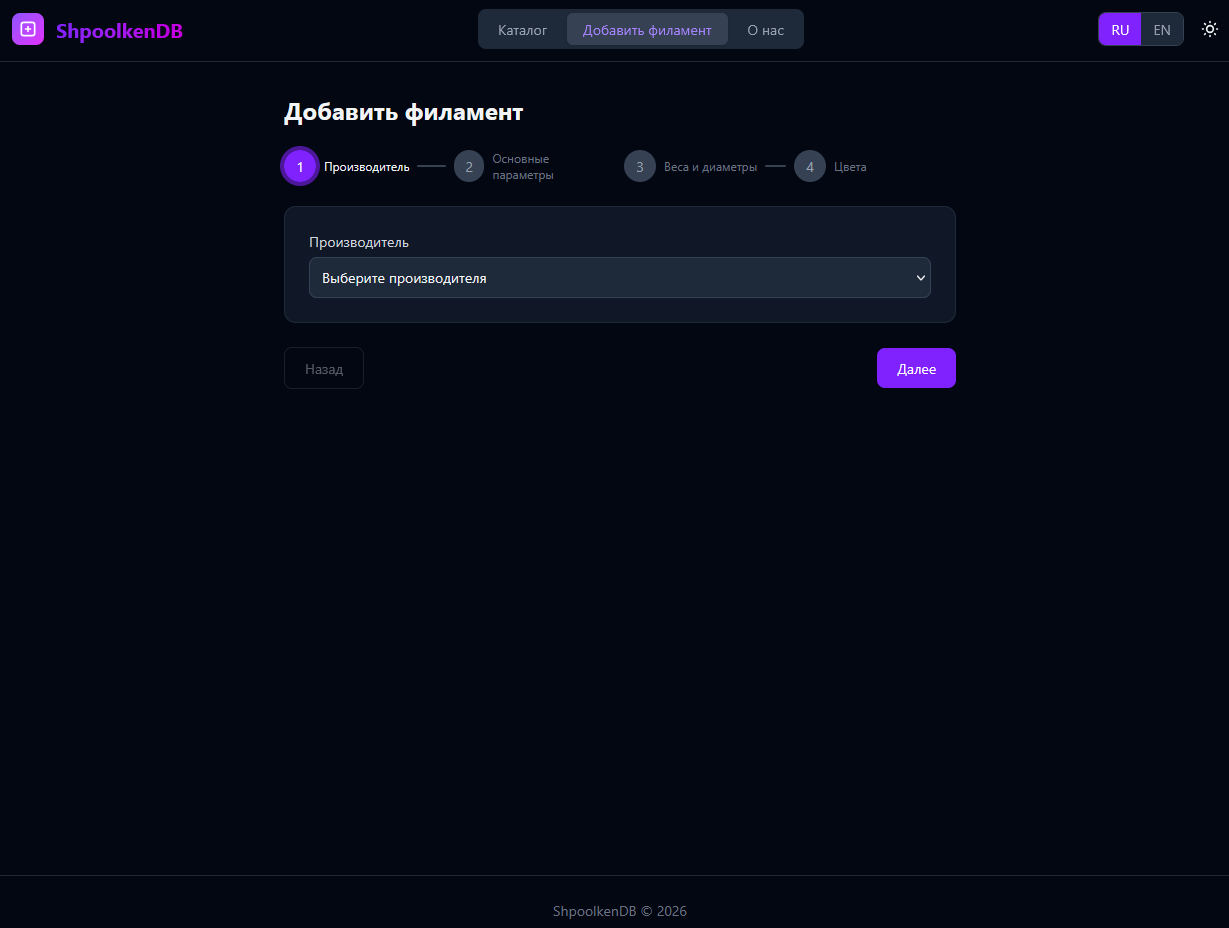Click step 2 circle Основные параметры
Image resolution: width=1229 pixels, height=928 pixels.
pyautogui.click(x=469, y=167)
